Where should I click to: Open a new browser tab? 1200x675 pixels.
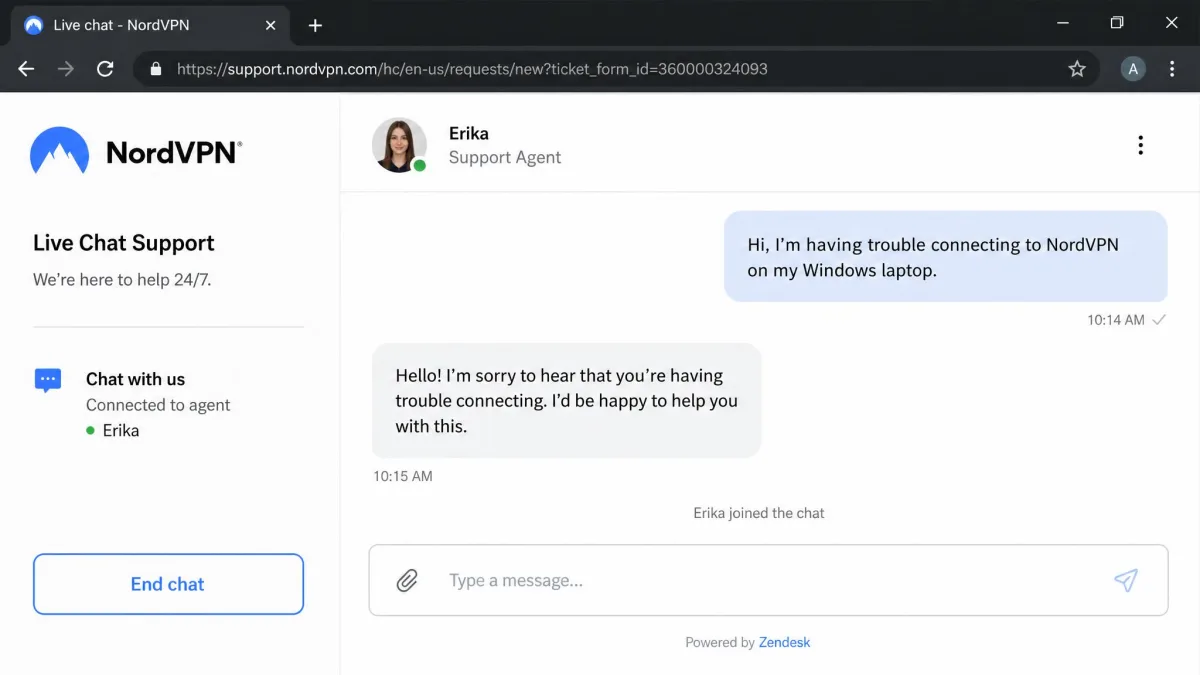coord(315,25)
